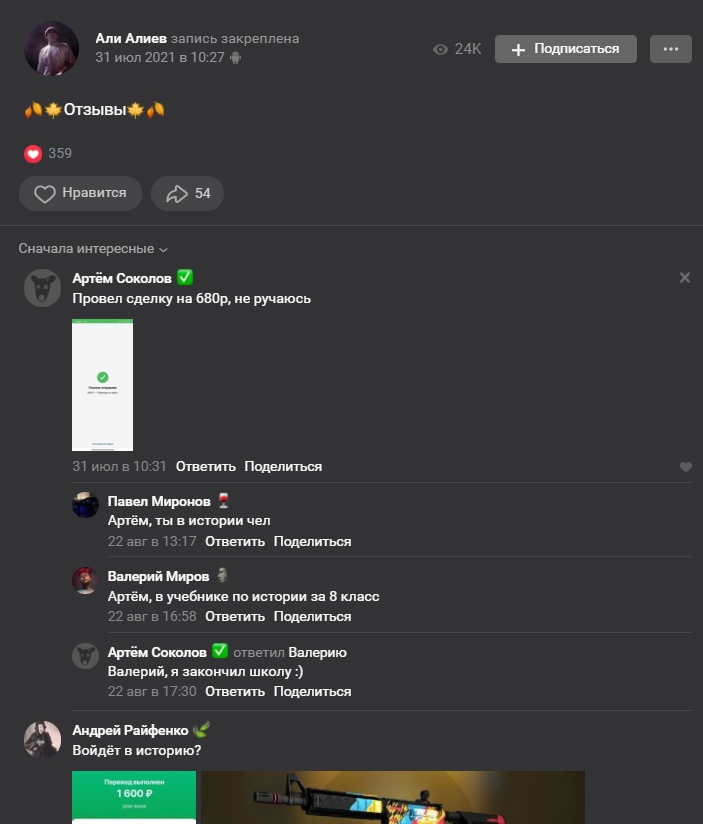Image resolution: width=703 pixels, height=824 pixels.
Task: Click the red heart reactions icon
Action: (33, 153)
